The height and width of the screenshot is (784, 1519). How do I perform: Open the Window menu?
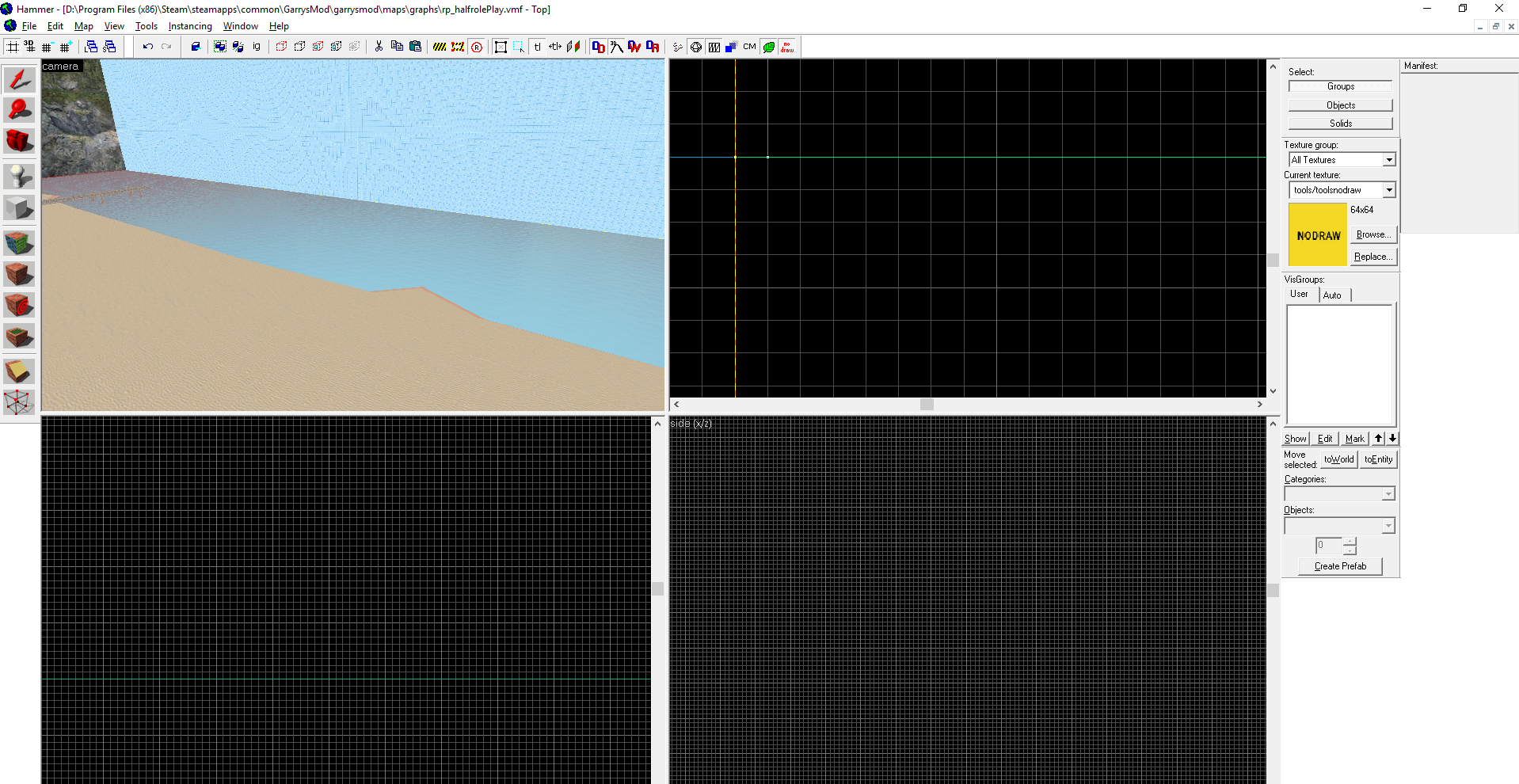(x=241, y=26)
